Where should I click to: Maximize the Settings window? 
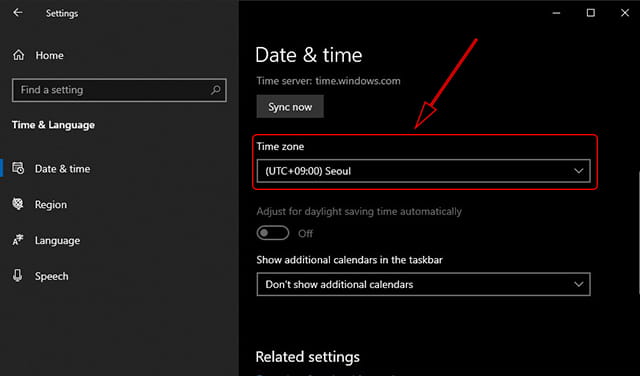[591, 13]
